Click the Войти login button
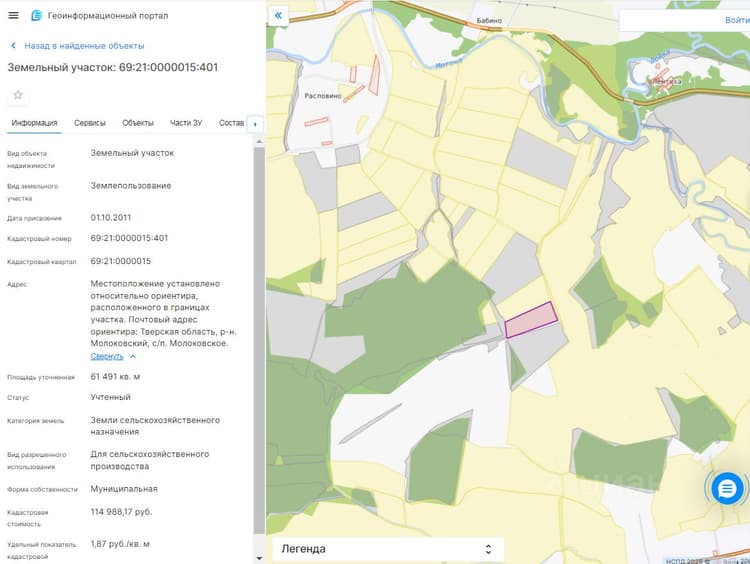Image resolution: width=750 pixels, height=564 pixels. pyautogui.click(x=737, y=20)
